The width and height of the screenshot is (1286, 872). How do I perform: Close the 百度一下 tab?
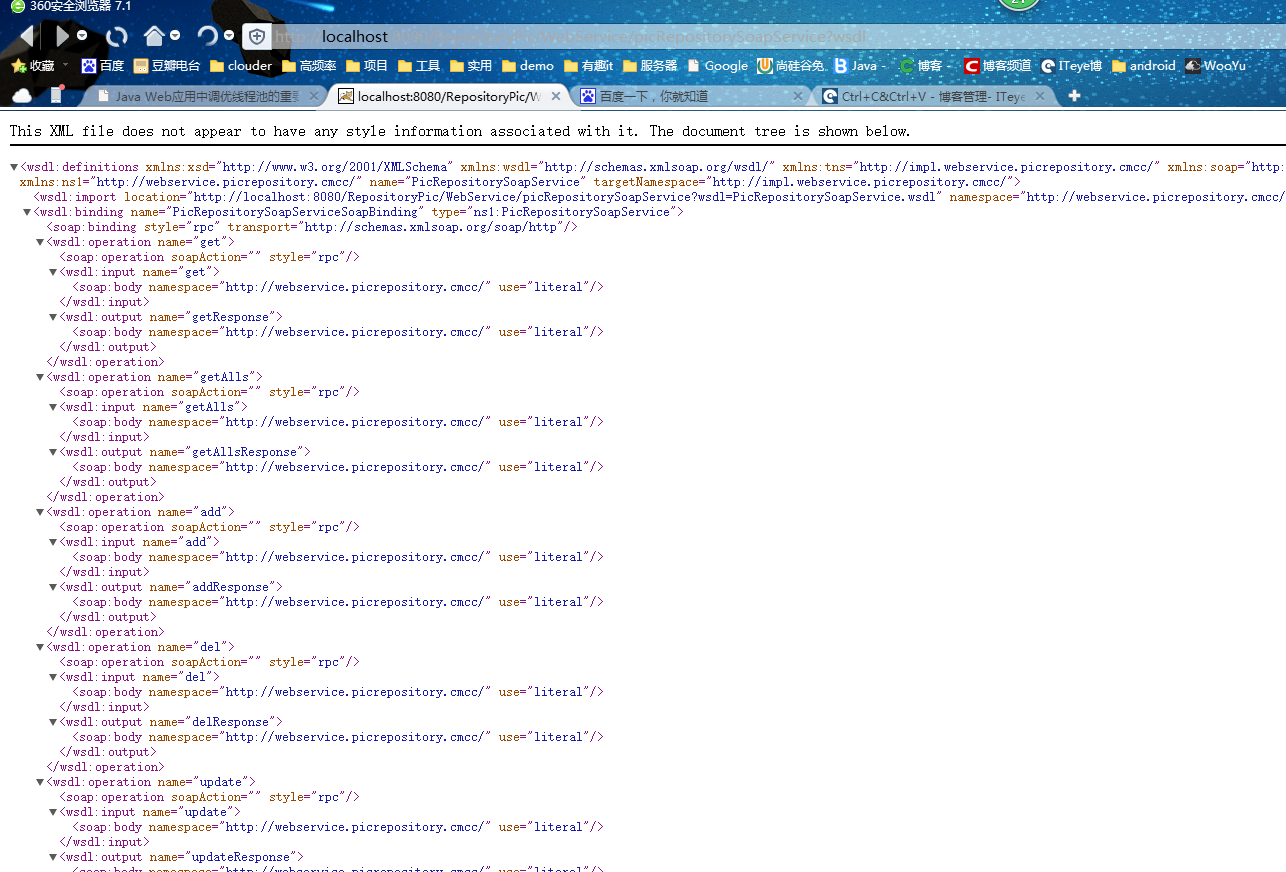point(798,96)
